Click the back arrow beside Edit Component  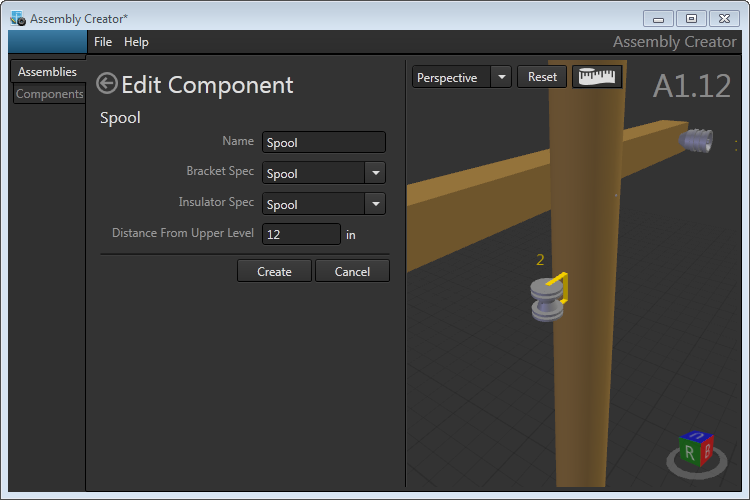pyautogui.click(x=107, y=84)
